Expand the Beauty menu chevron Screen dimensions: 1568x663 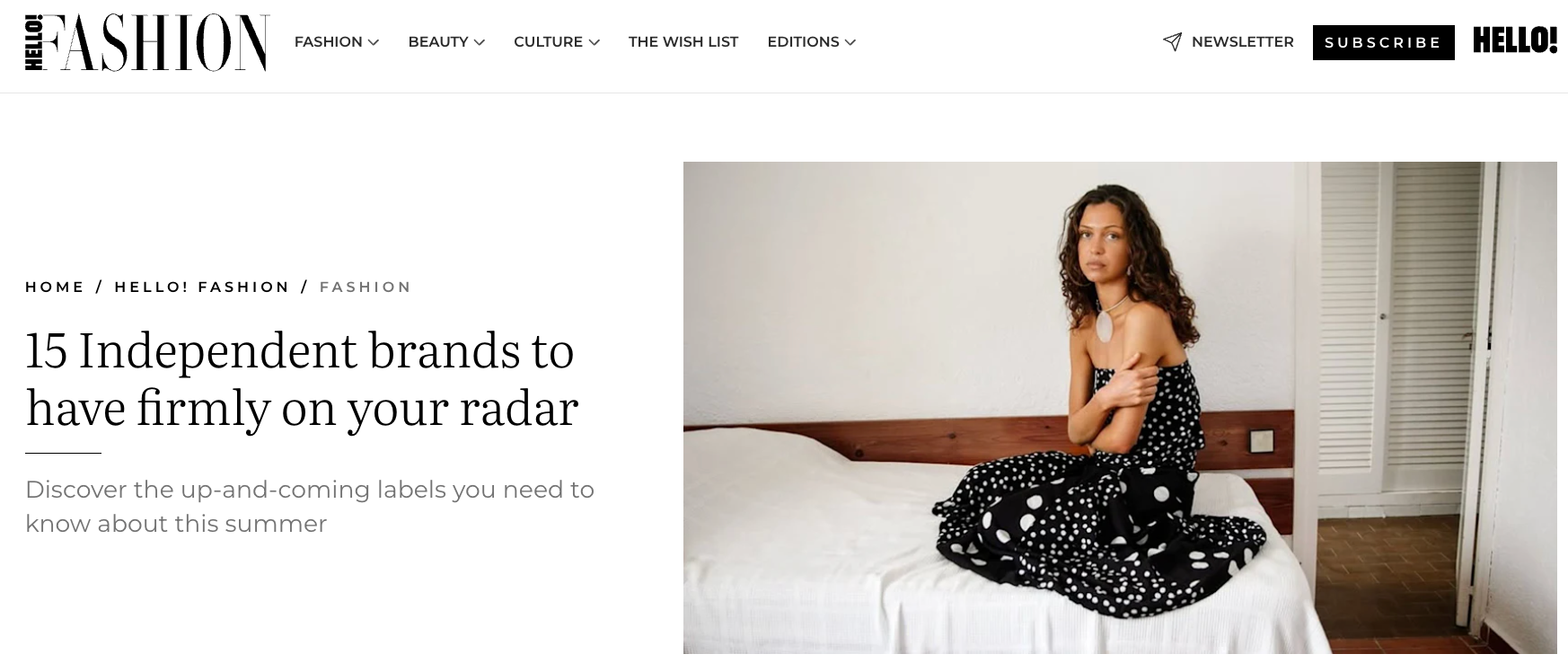click(480, 42)
